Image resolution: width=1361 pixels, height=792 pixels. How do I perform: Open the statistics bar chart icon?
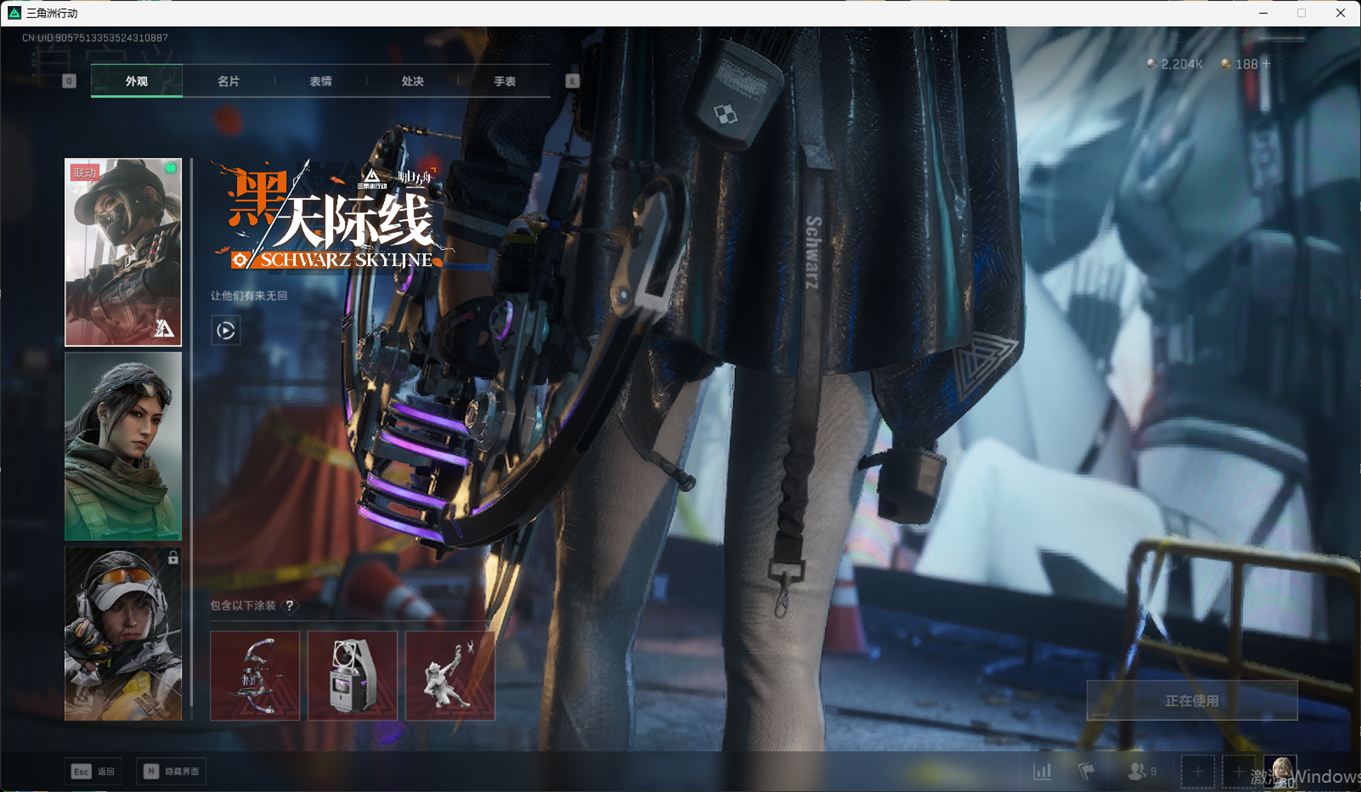[x=1042, y=771]
